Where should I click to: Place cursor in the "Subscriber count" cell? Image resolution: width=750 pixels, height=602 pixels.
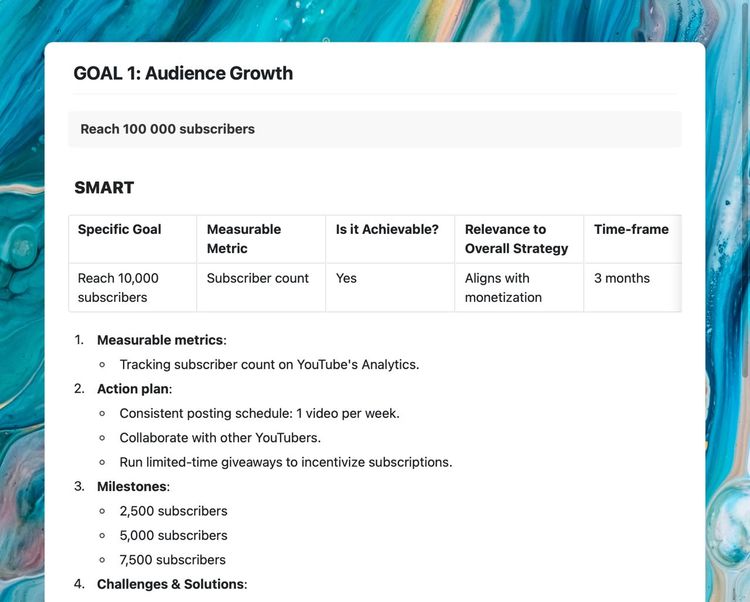tap(258, 278)
